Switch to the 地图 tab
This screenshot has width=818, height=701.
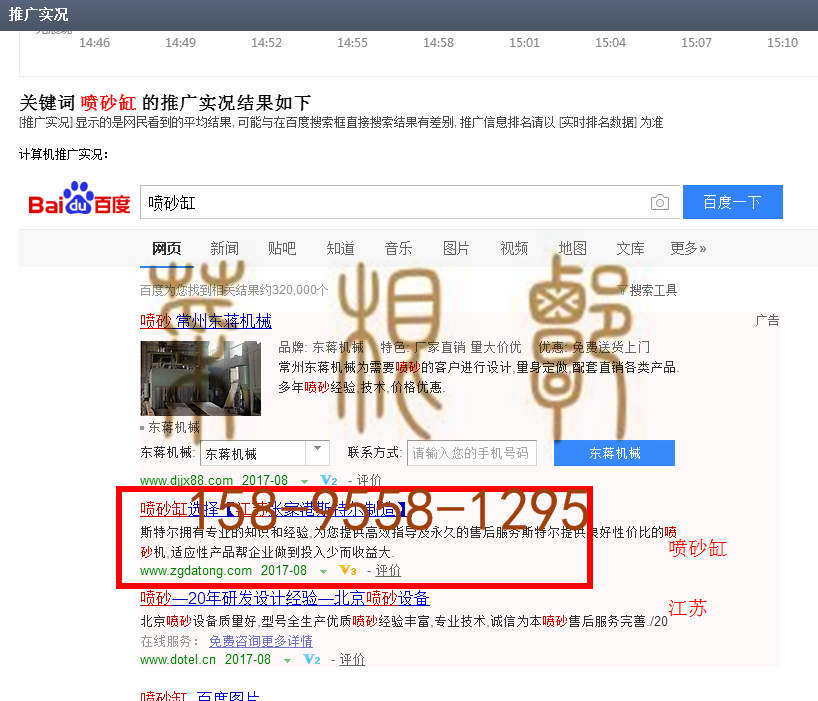[x=572, y=248]
